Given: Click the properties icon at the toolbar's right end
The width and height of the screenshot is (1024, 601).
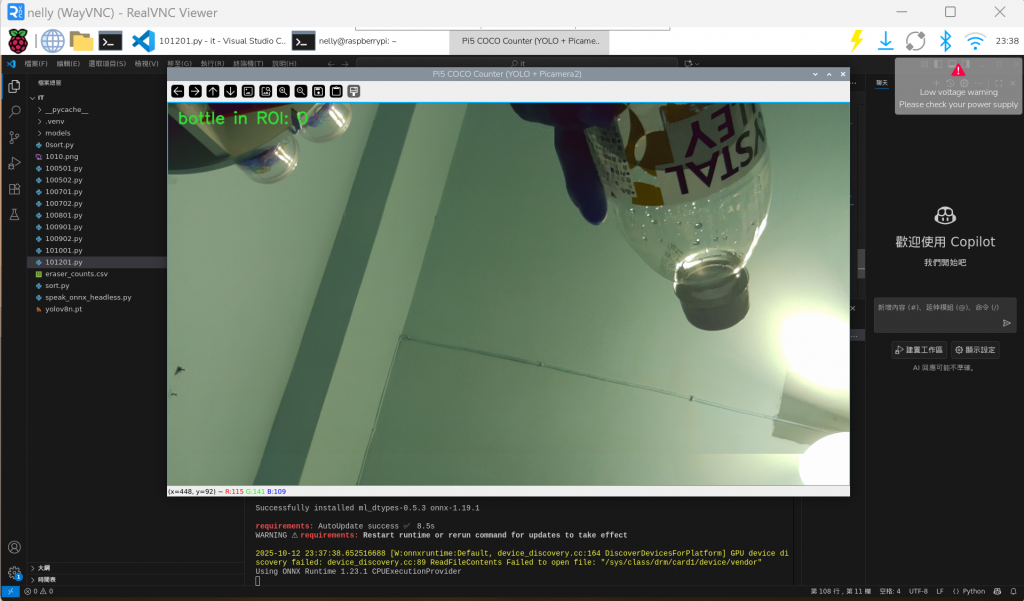Looking at the screenshot, I should [x=354, y=91].
